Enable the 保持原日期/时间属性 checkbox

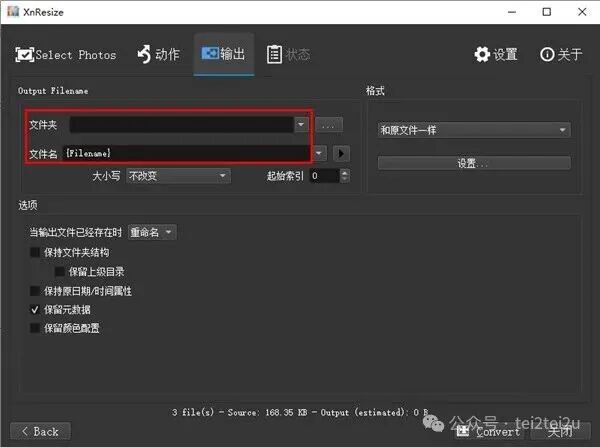[35, 291]
